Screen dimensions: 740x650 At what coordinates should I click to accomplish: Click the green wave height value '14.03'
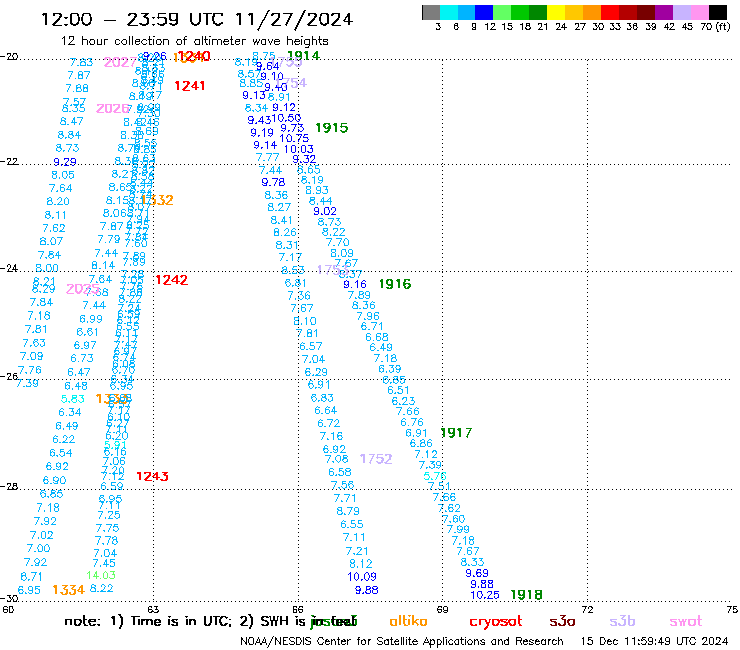(x=101, y=575)
